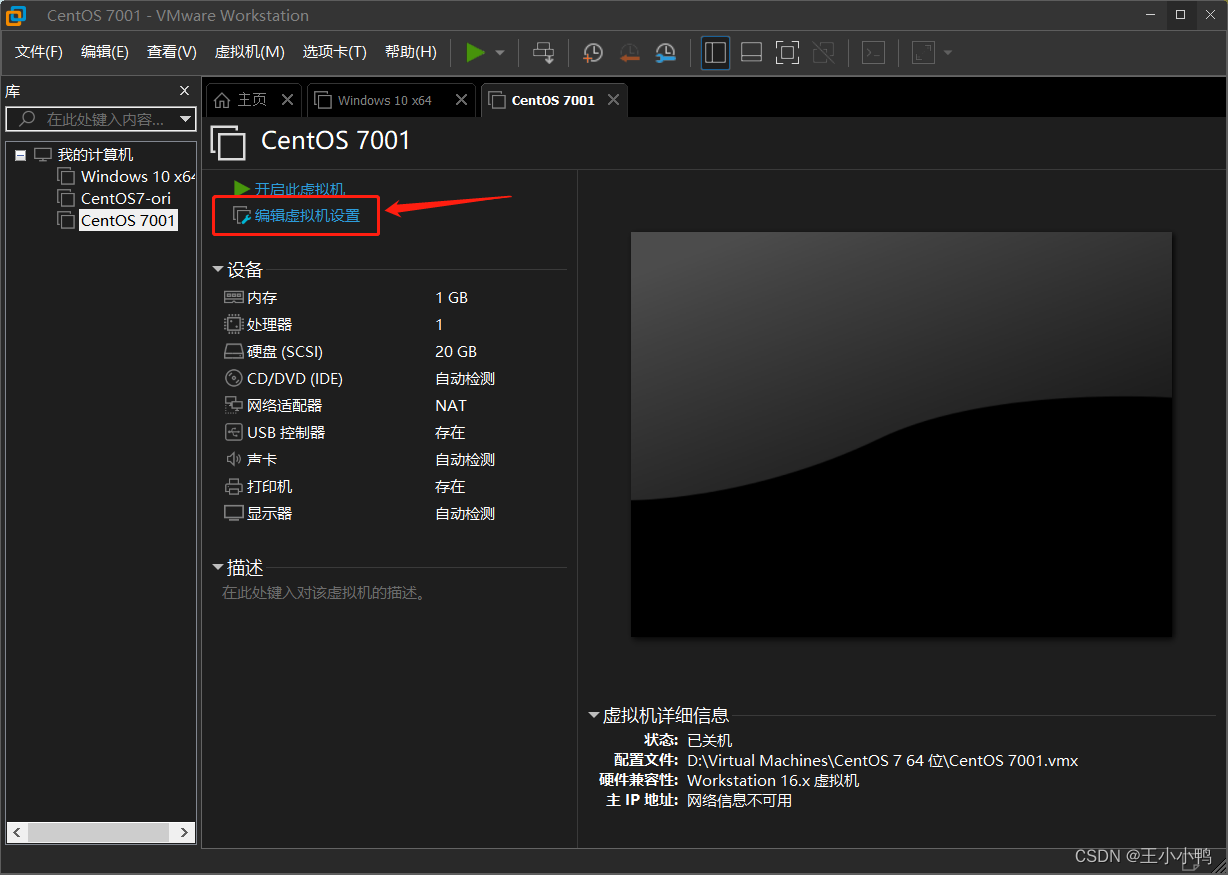Click the 内存 value 1 GB
The width and height of the screenshot is (1228, 875).
pyautogui.click(x=451, y=298)
